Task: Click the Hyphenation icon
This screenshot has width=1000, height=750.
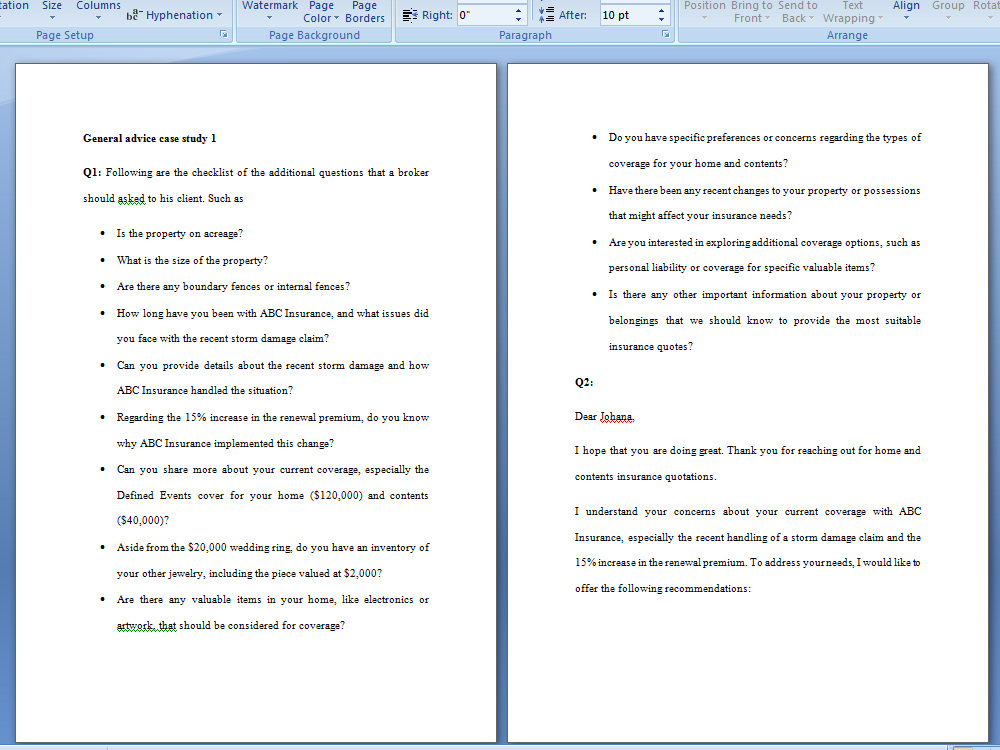Action: click(133, 15)
